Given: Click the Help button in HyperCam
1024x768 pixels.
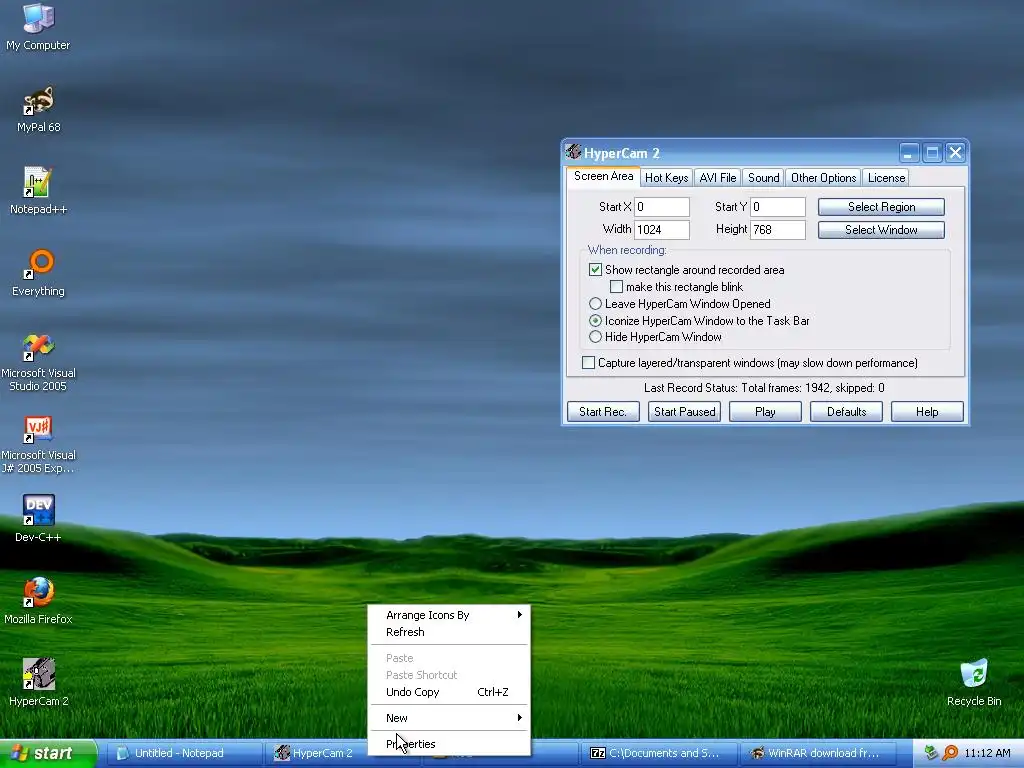Looking at the screenshot, I should (927, 411).
